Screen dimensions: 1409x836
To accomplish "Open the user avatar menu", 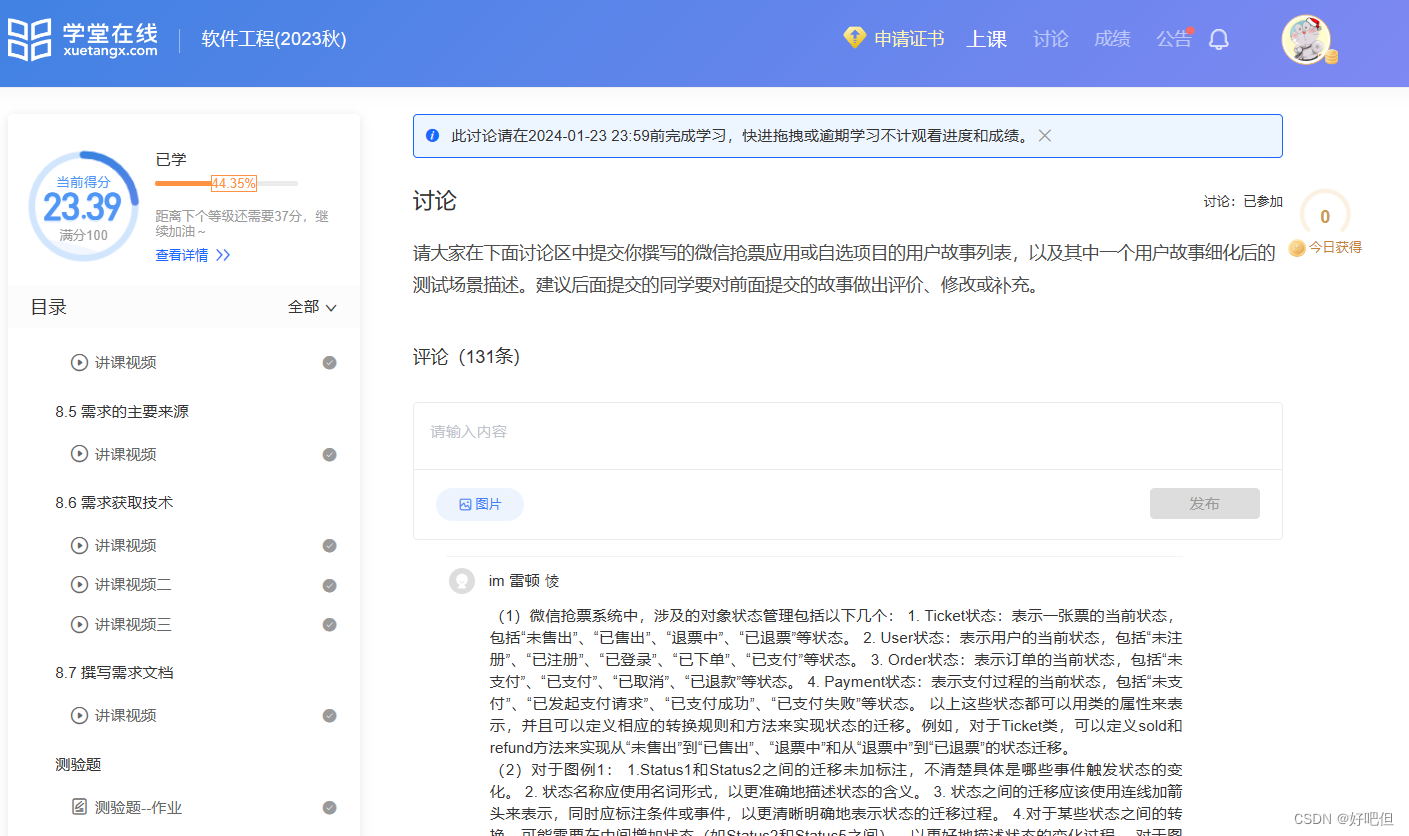I will click(1306, 40).
